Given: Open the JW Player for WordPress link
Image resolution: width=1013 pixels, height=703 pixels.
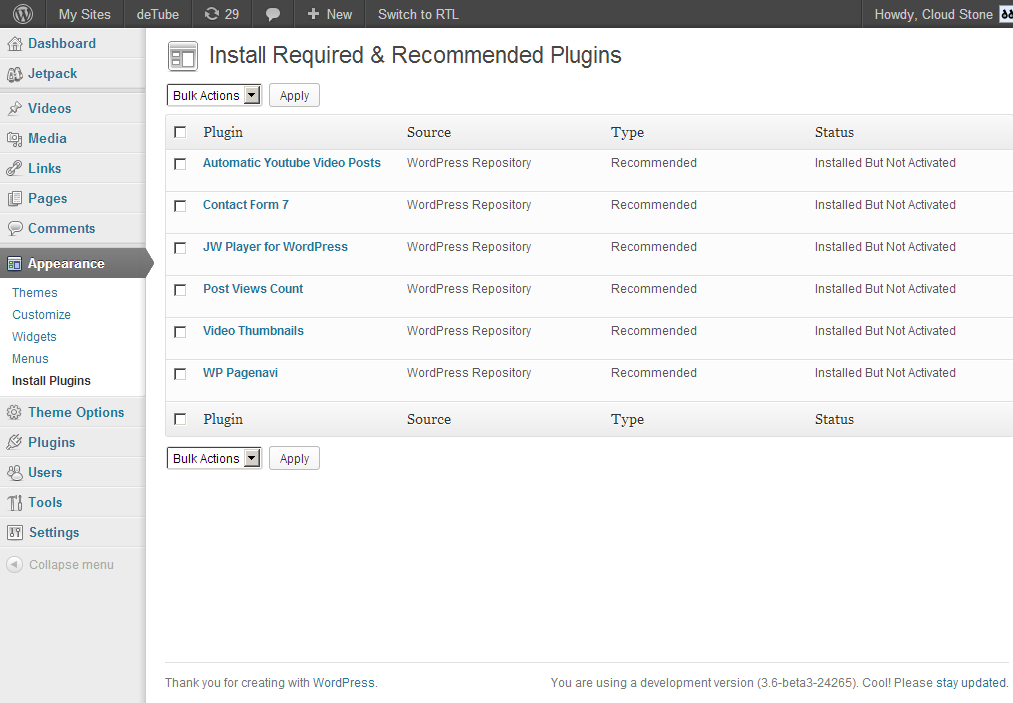Looking at the screenshot, I should pos(275,247).
